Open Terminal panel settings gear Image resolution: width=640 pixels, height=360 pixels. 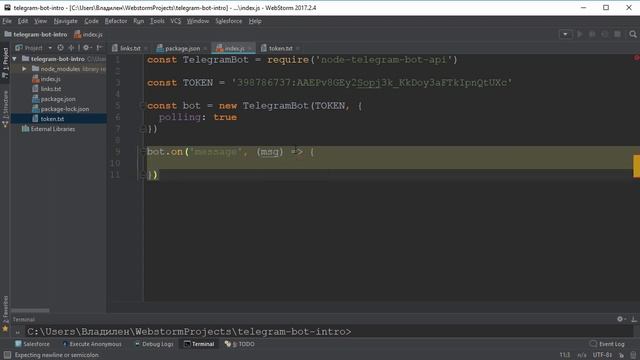point(620,319)
